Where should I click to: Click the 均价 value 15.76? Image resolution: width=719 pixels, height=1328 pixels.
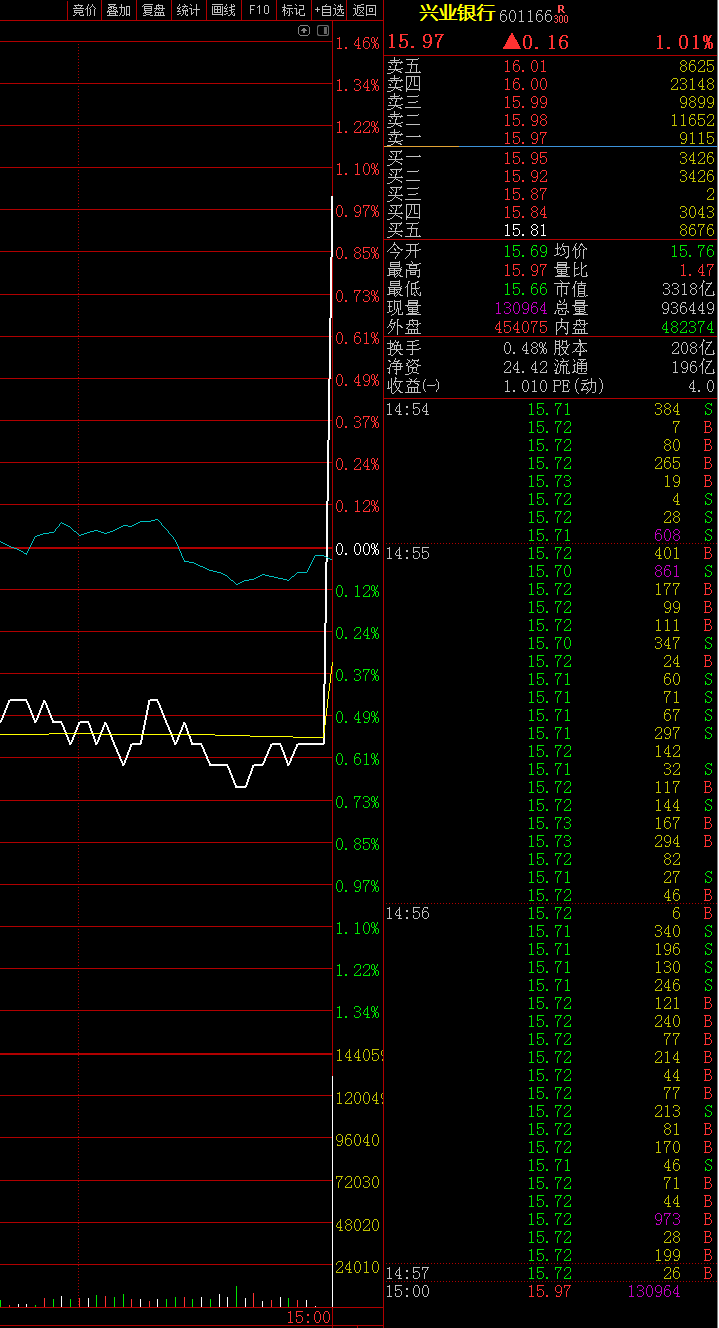pos(692,252)
